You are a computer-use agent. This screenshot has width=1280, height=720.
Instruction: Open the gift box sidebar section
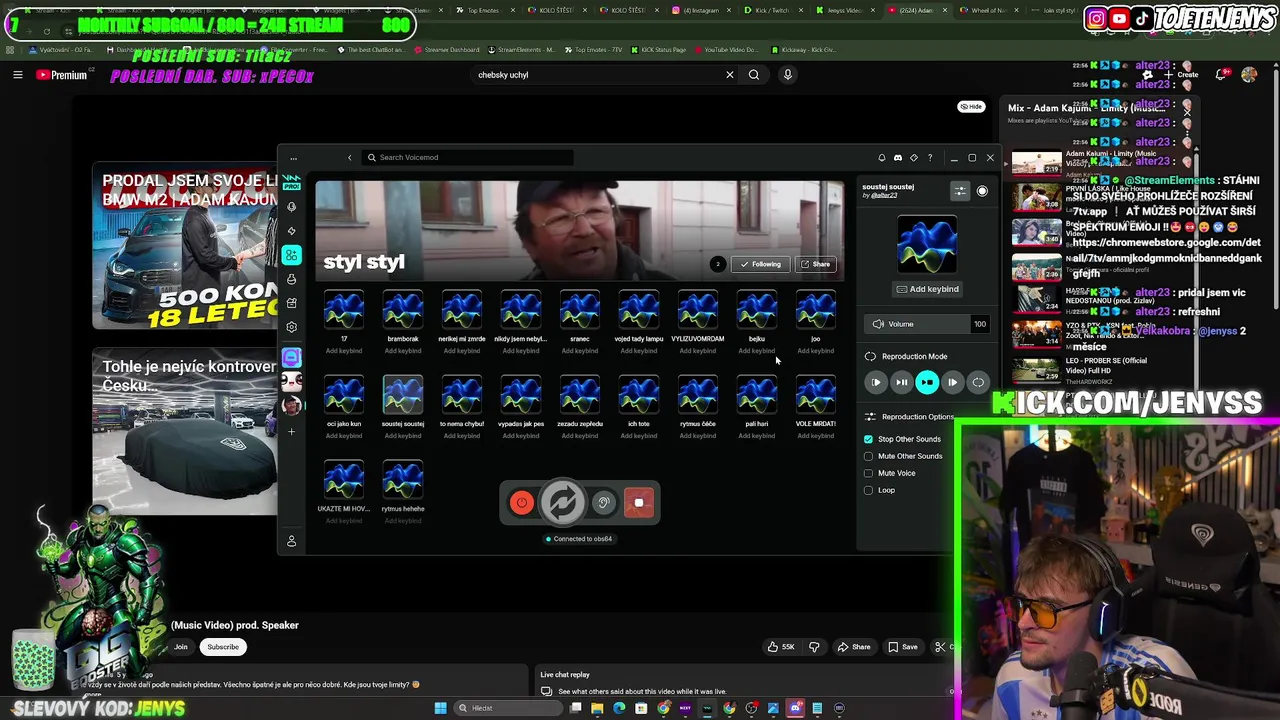pos(291,303)
